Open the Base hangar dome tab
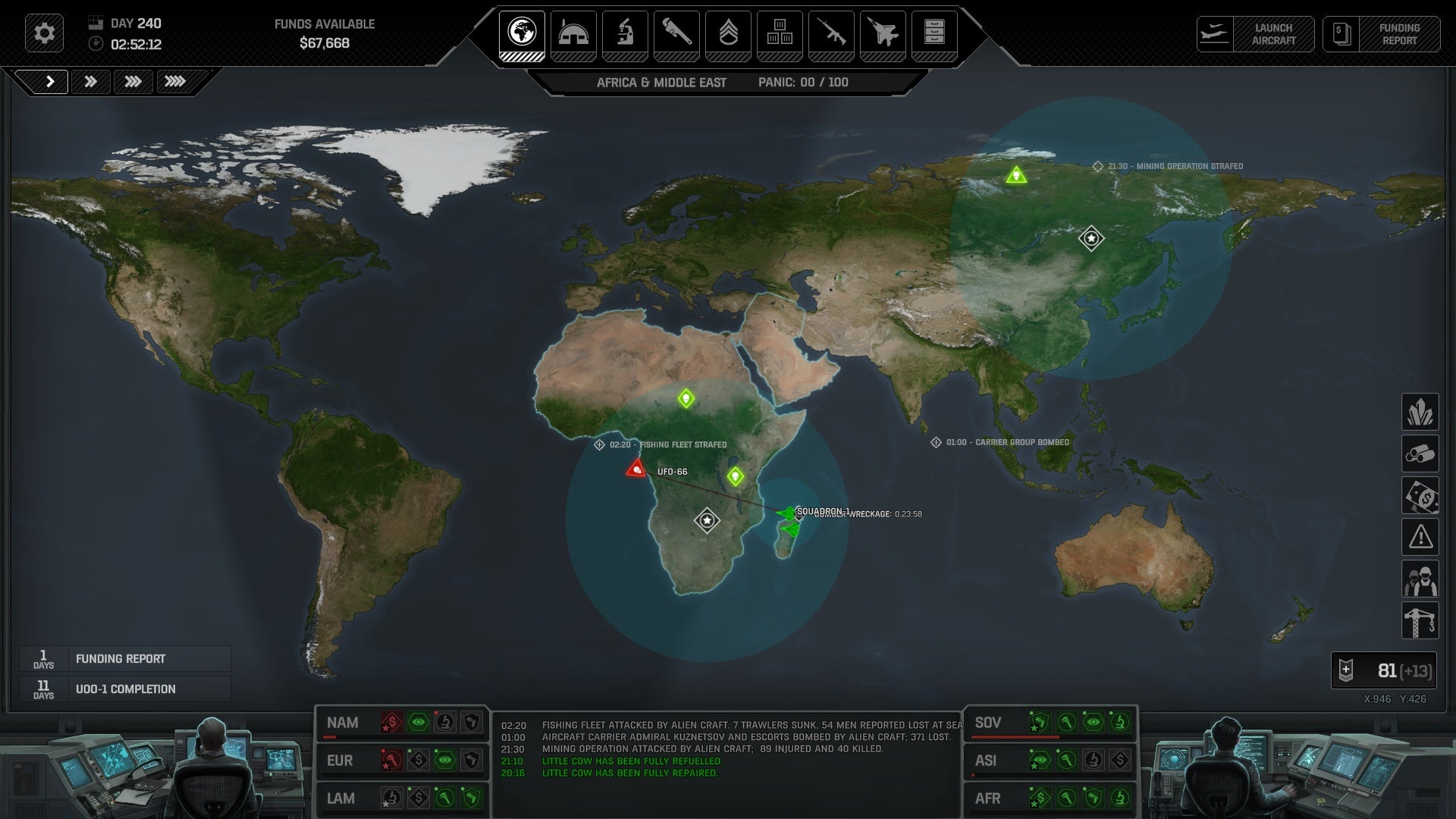Viewport: 1456px width, 819px height. (573, 35)
